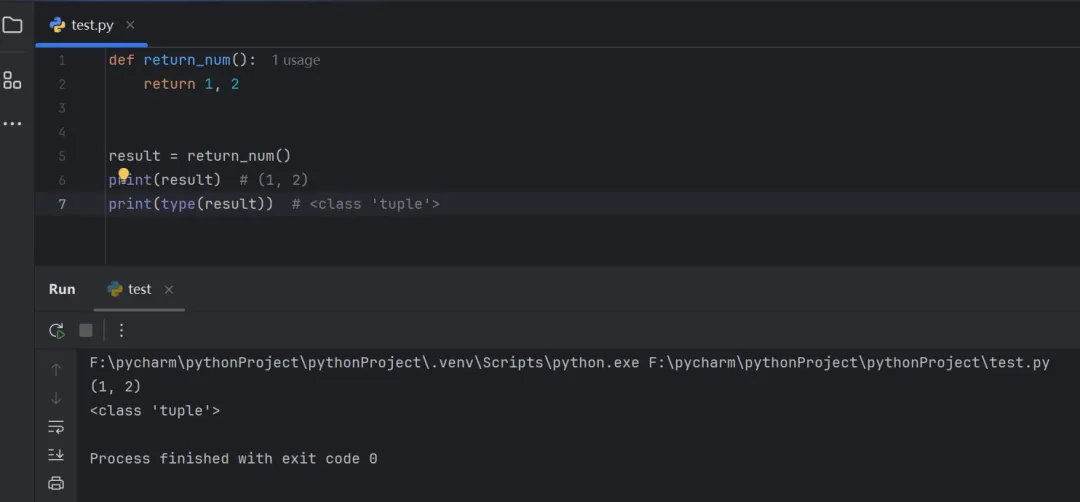Toggle Soft-Wrap in the run console

[x=56, y=427]
